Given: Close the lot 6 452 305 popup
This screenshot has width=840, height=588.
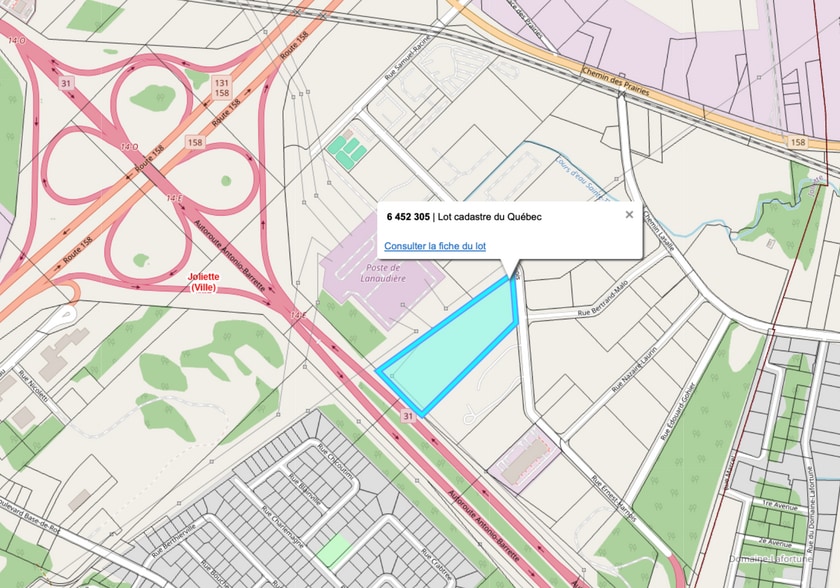Looking at the screenshot, I should pyautogui.click(x=629, y=215).
